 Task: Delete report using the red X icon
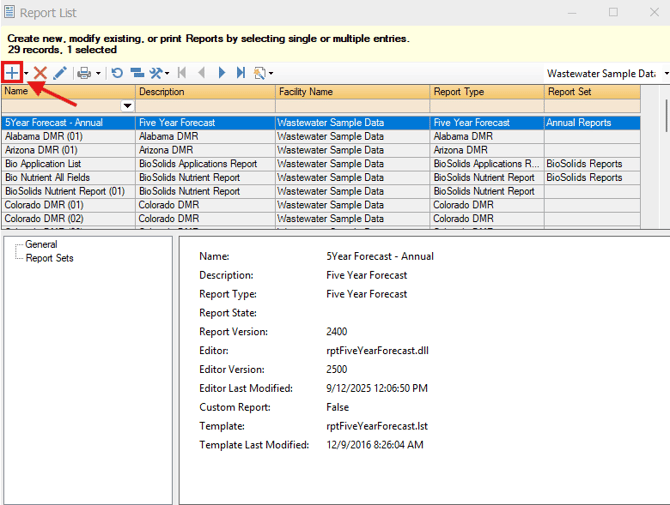[40, 73]
